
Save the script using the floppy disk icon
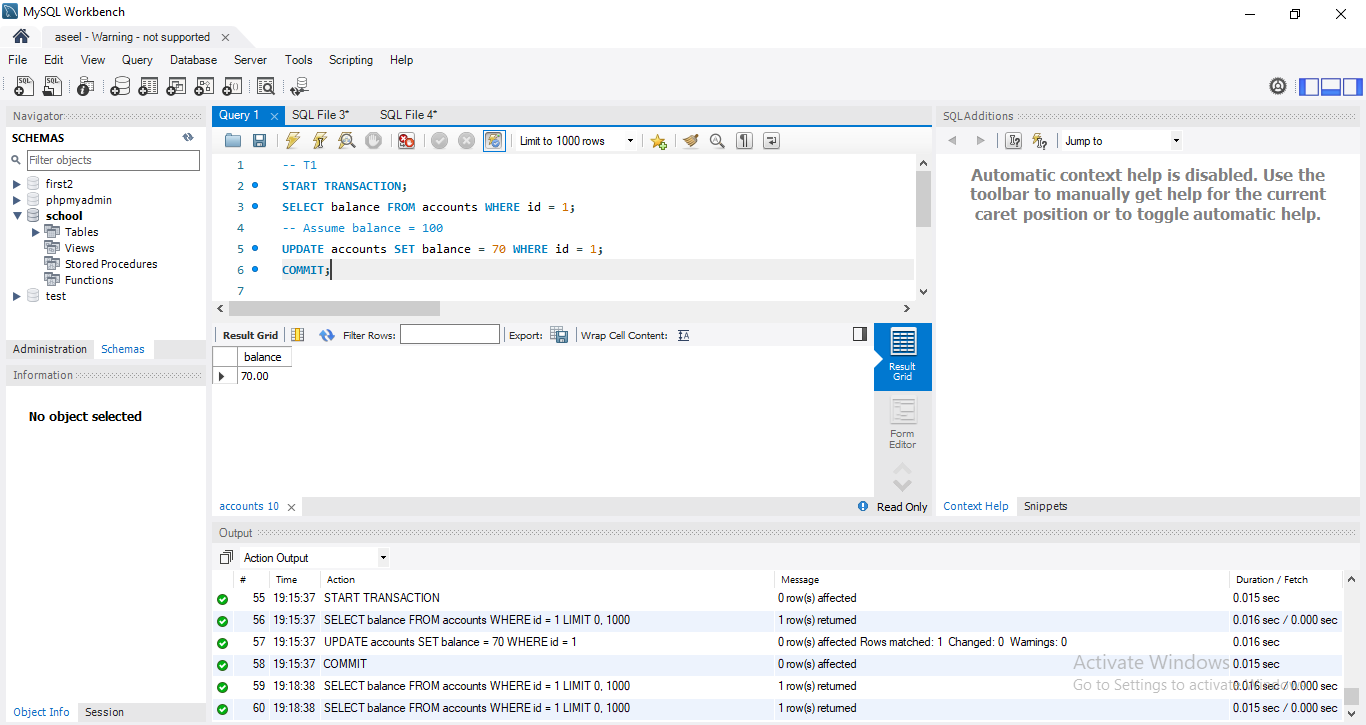(259, 141)
